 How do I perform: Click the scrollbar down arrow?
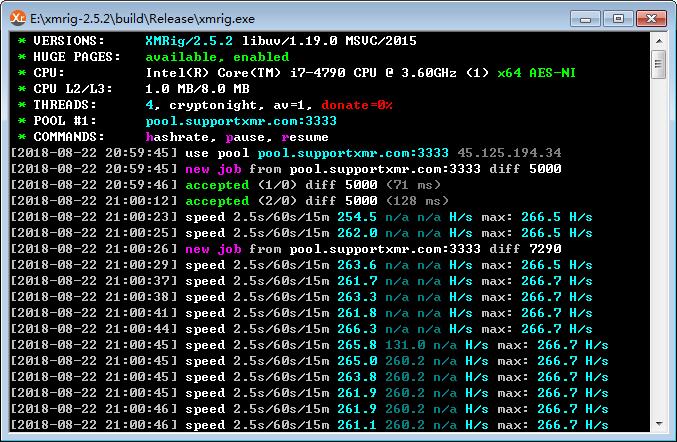tap(658, 424)
